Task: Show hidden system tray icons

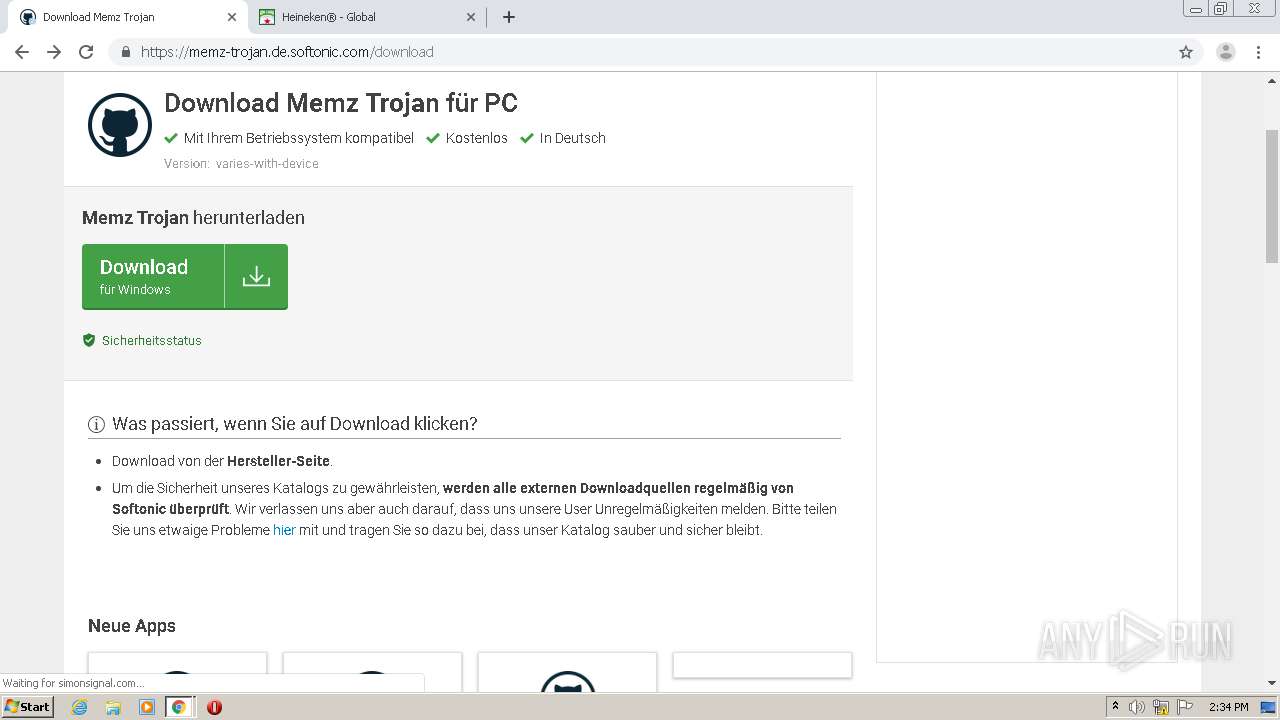Action: [1116, 707]
